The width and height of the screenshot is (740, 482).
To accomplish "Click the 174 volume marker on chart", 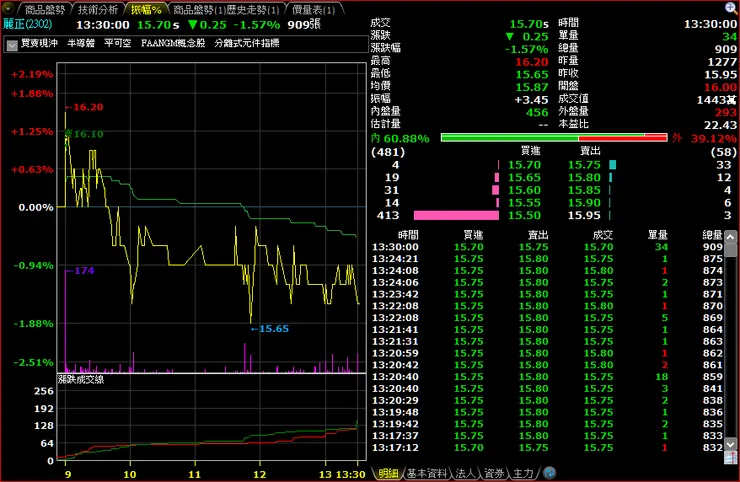I will pyautogui.click(x=80, y=271).
